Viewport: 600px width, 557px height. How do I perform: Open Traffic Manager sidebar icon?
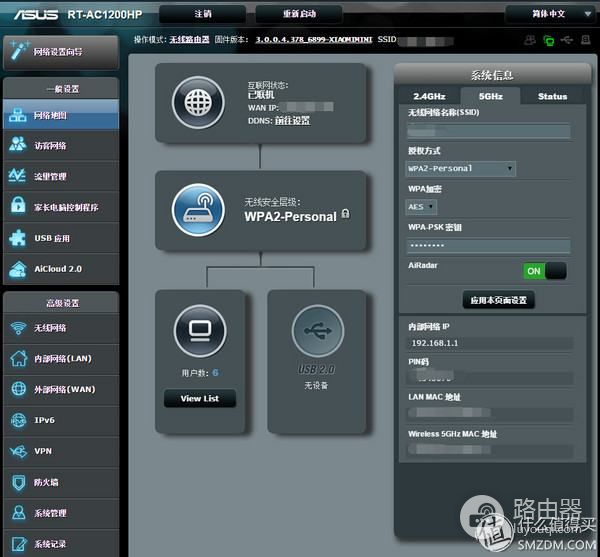pyautogui.click(x=18, y=176)
